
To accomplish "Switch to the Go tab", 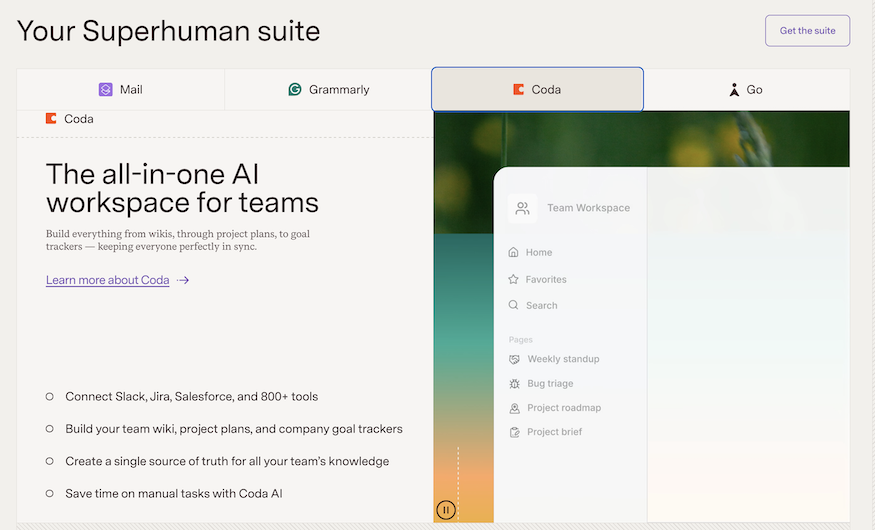I will click(x=747, y=89).
